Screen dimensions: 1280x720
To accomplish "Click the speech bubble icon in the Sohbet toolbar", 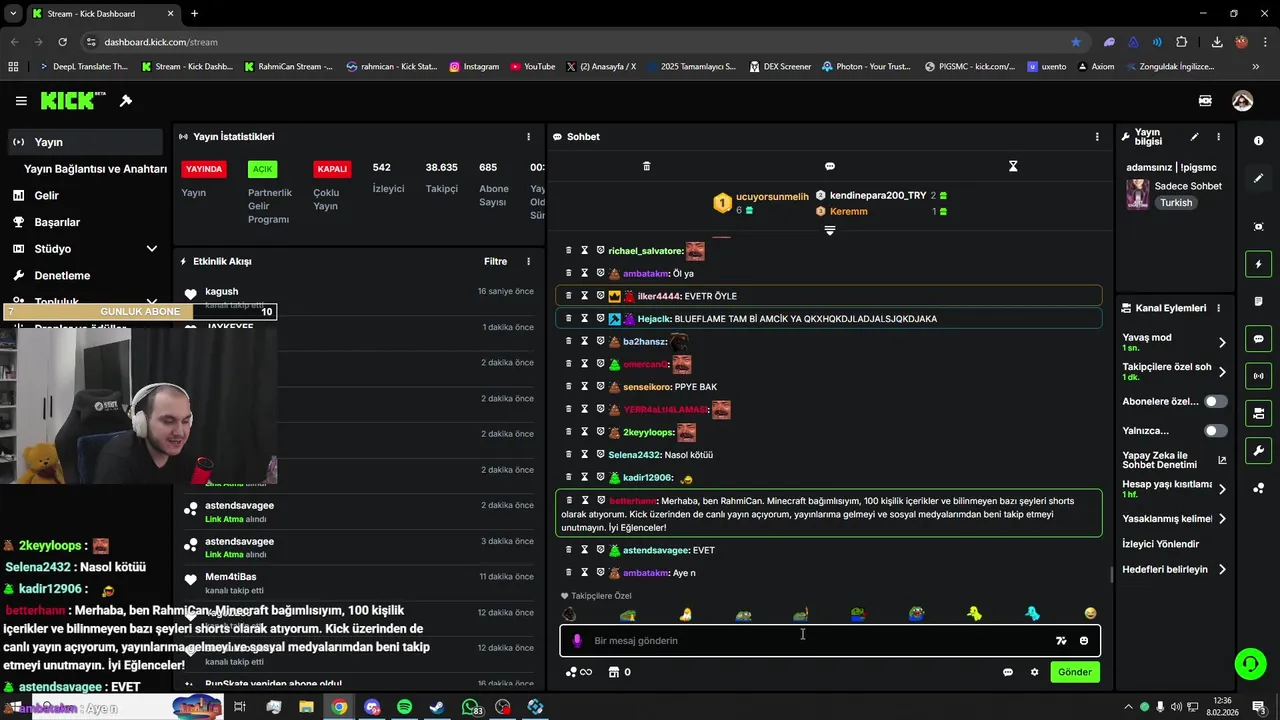I will click(829, 166).
